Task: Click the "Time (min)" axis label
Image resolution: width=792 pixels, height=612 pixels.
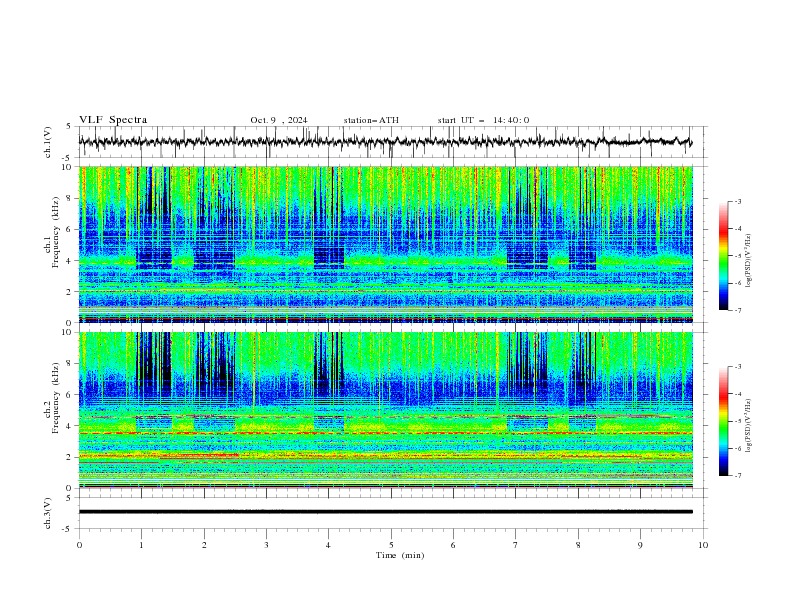Action: click(400, 555)
